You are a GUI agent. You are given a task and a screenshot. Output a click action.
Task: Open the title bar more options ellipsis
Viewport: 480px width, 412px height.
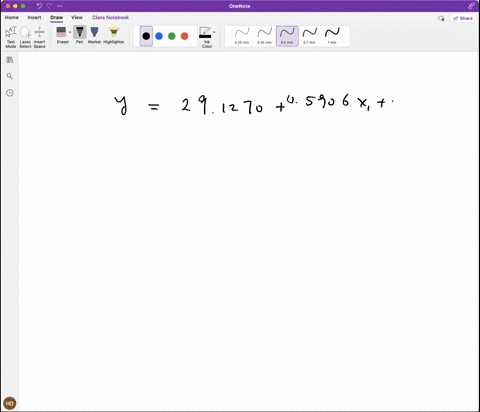pos(60,6)
